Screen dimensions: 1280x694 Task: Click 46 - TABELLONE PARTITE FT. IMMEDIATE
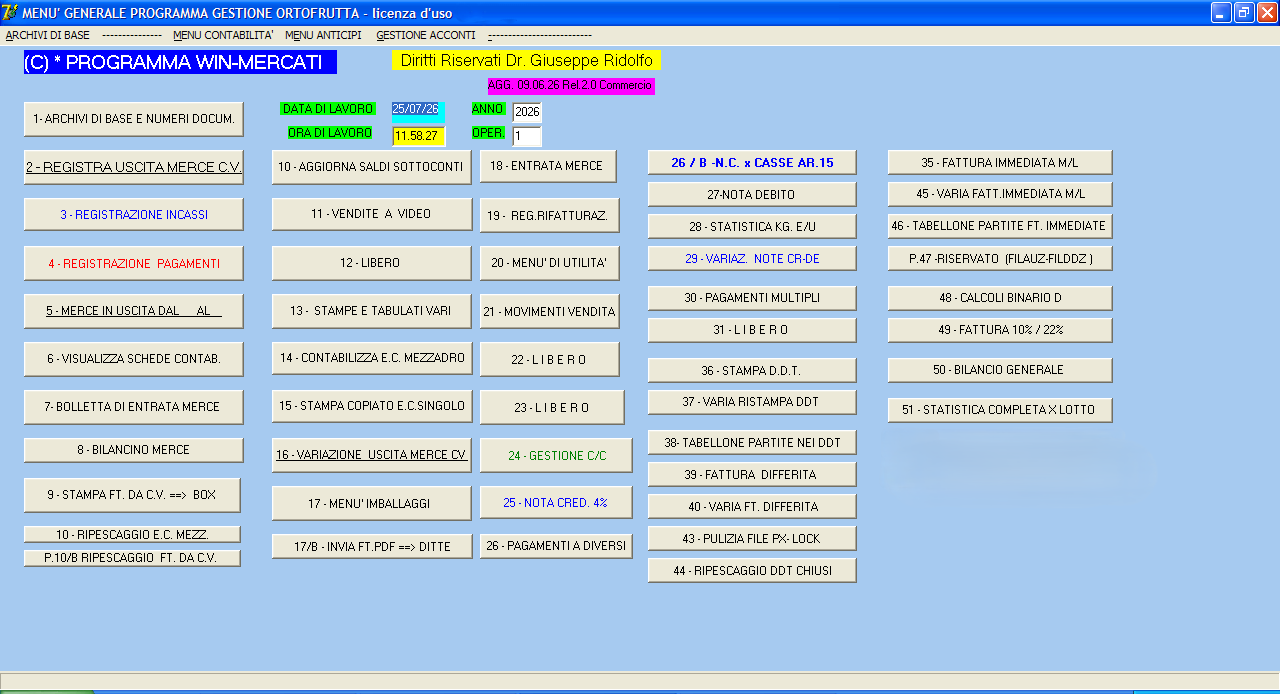coord(1000,226)
